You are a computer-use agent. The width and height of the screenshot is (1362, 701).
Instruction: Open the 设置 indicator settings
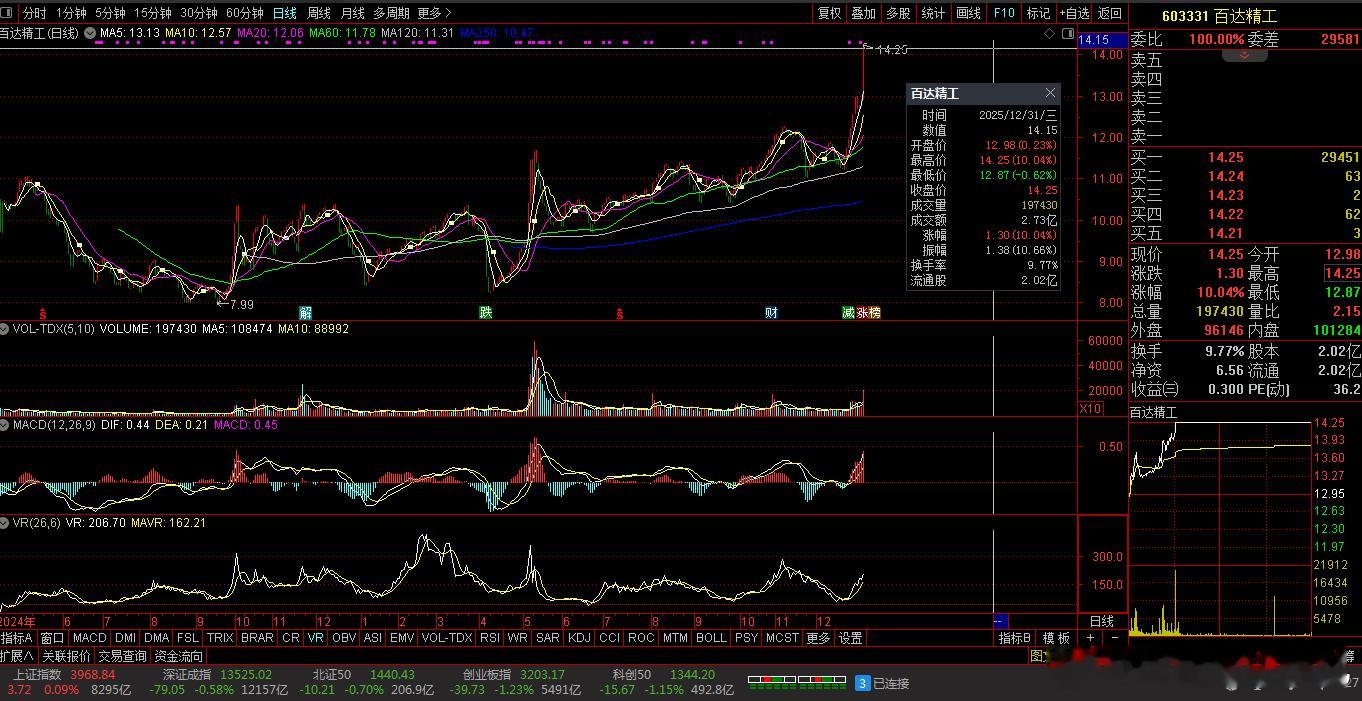(851, 638)
